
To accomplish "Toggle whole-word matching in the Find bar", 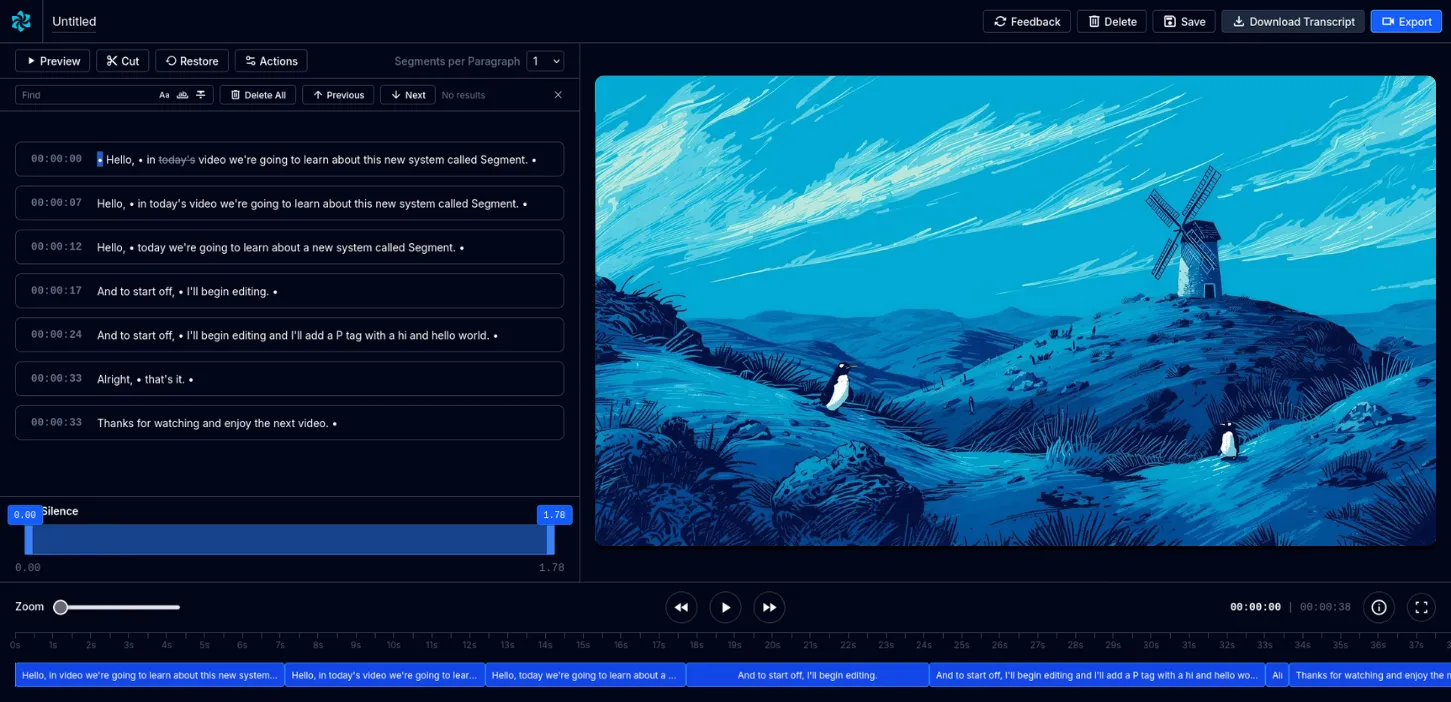I will pyautogui.click(x=182, y=94).
